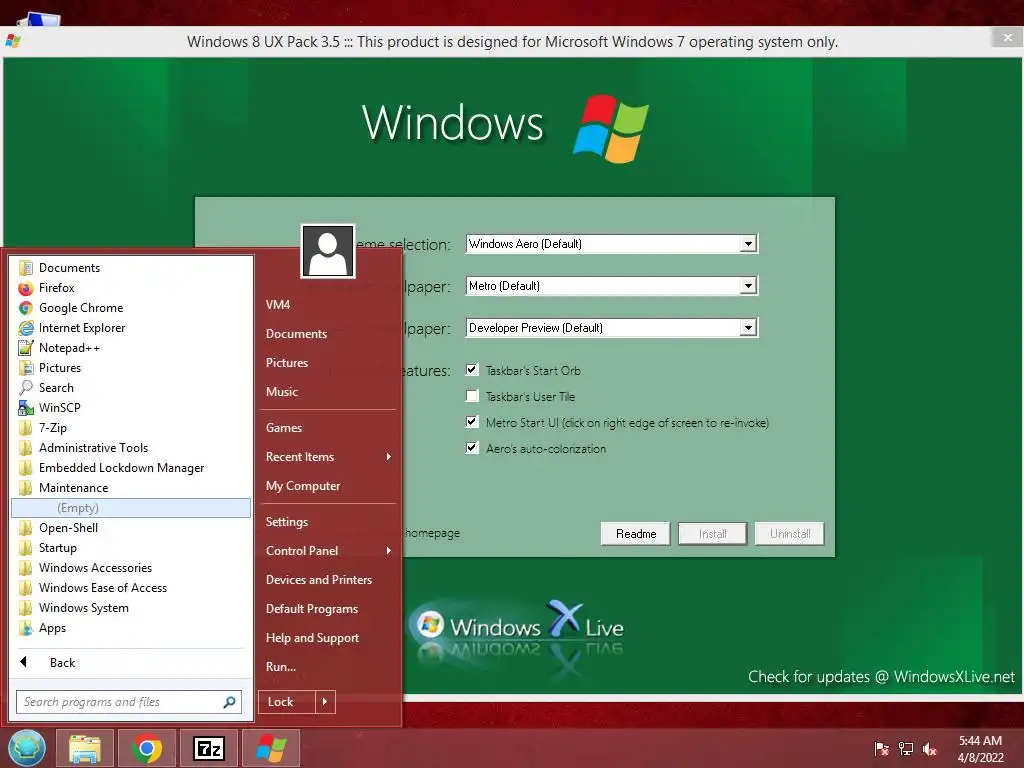Open Chrome from the taskbar
1024x768 pixels.
pos(147,748)
